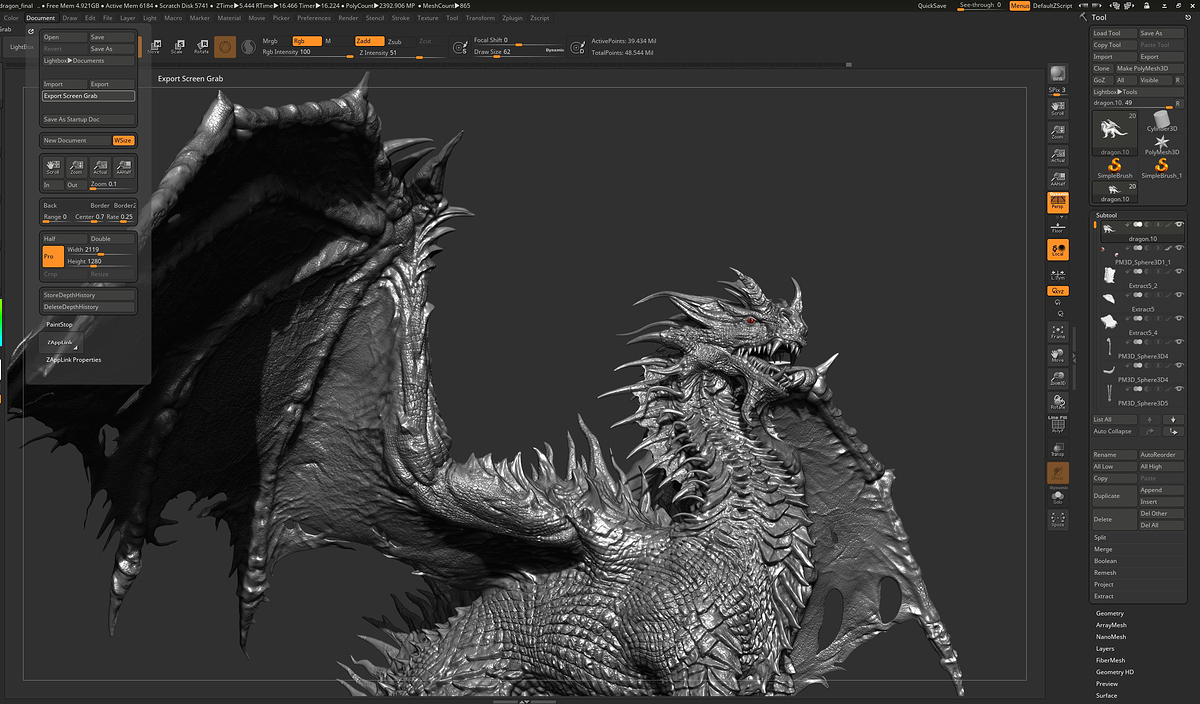Screen dimensions: 1200x704
Task: Select the PolyMesh3D star tool icon
Action: coord(1163,144)
